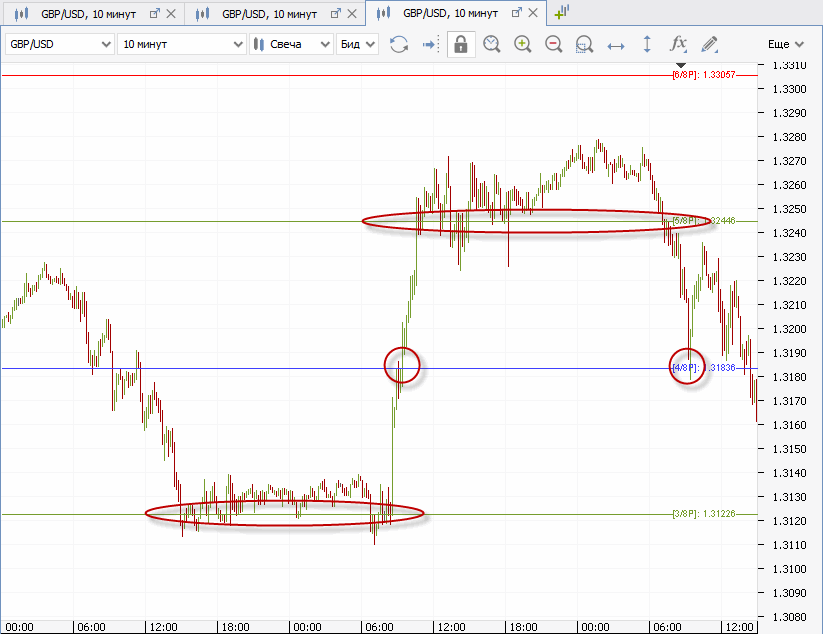Open the 'Бид' price side dropdown
Screen dimensions: 823x634
point(358,44)
